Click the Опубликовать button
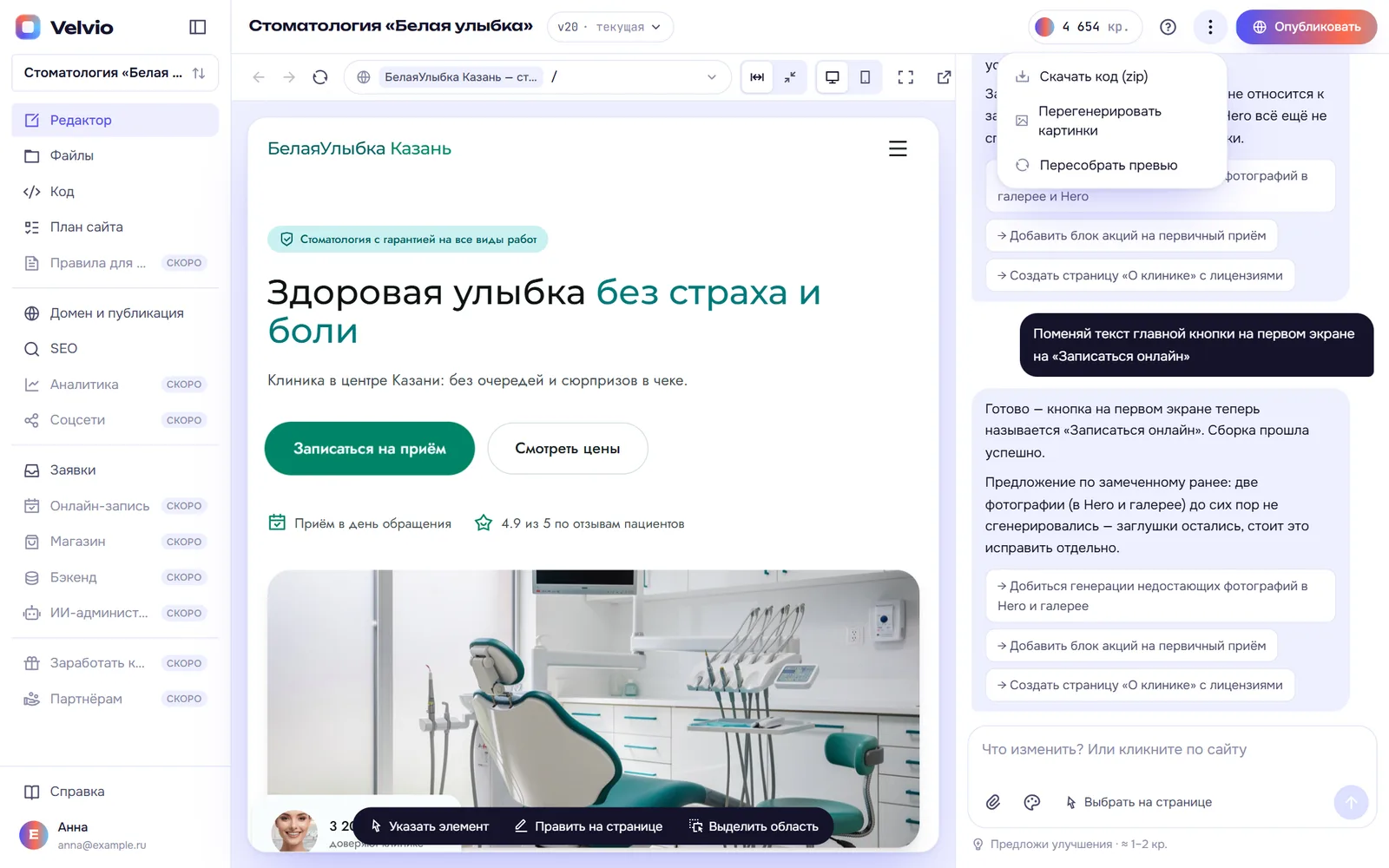 click(x=1306, y=27)
